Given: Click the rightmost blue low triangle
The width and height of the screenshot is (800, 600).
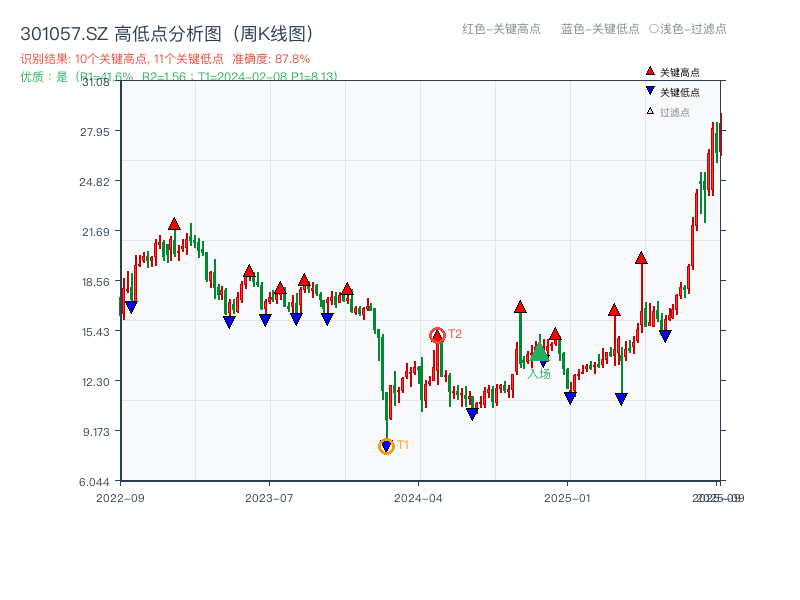Looking at the screenshot, I should click(x=665, y=336).
